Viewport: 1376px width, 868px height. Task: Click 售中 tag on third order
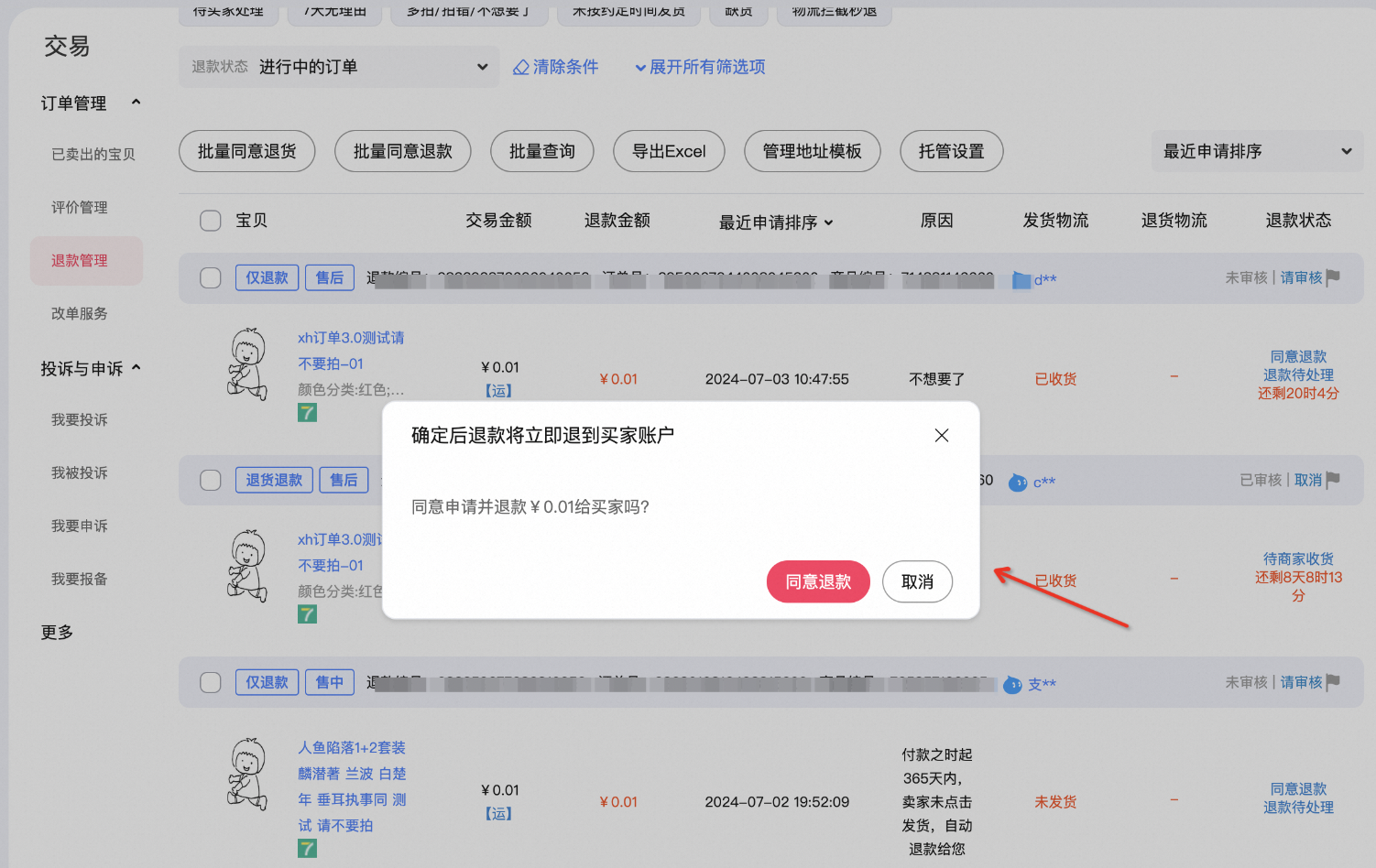point(330,682)
